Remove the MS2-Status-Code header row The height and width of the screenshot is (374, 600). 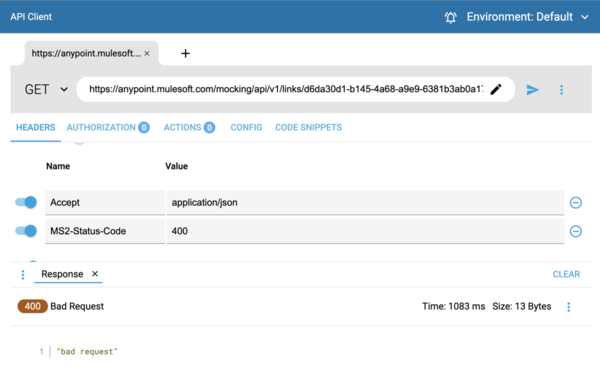[576, 231]
